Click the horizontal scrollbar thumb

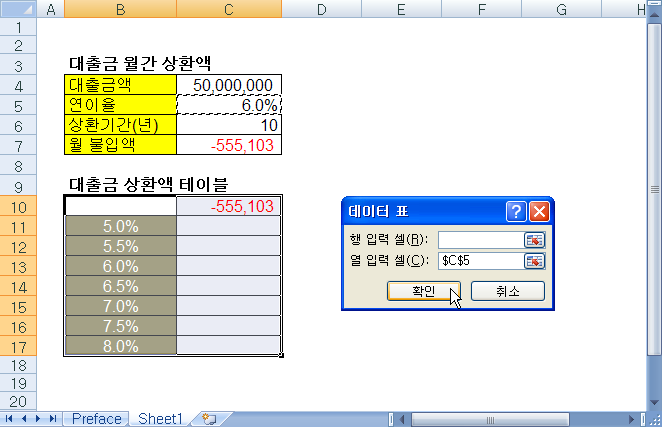(x=490, y=419)
